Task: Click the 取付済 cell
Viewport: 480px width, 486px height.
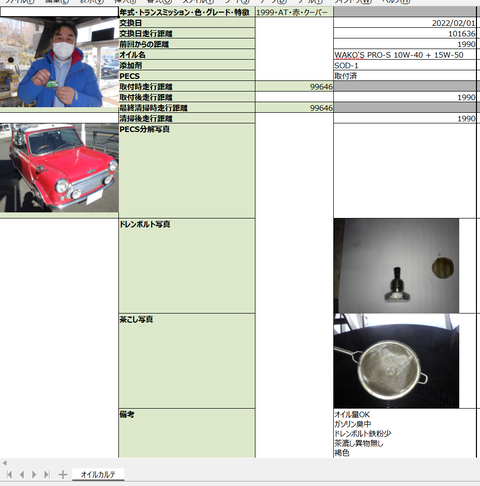Action: [x=405, y=76]
